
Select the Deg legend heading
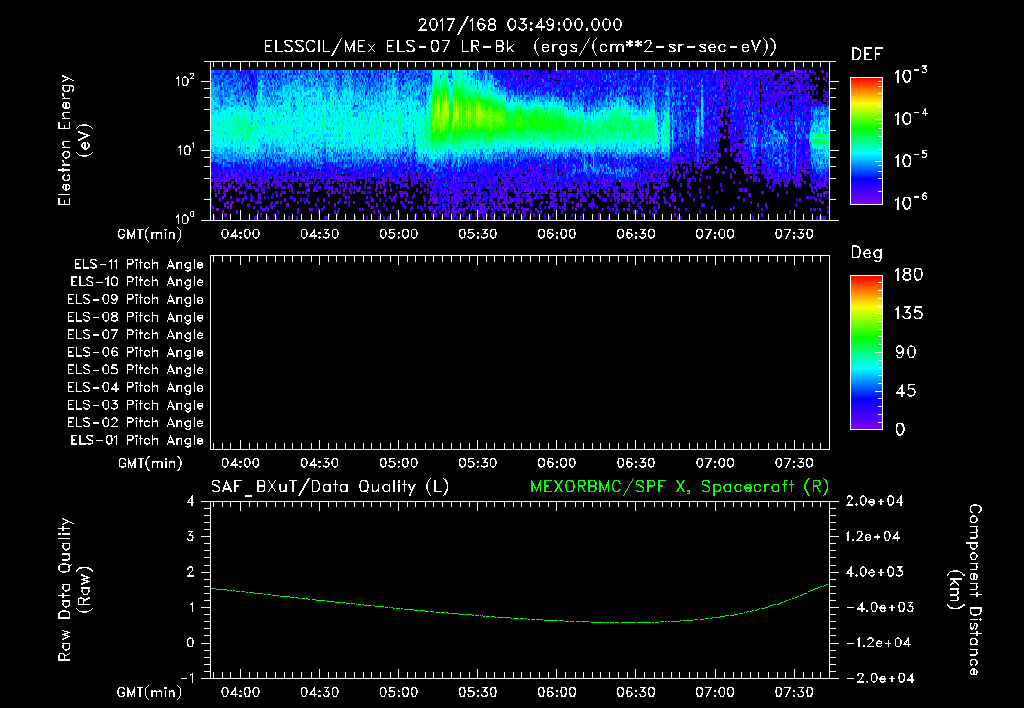pos(867,253)
